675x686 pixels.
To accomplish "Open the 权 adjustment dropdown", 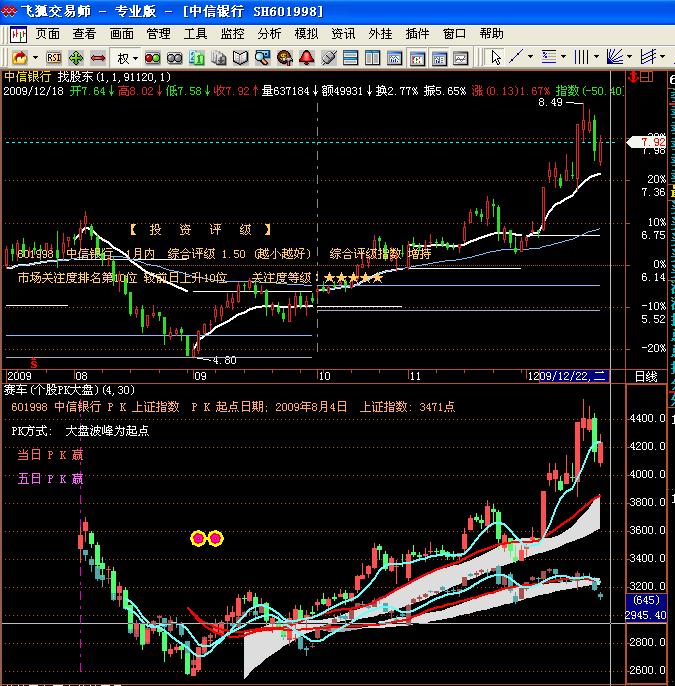I will 127,58.
